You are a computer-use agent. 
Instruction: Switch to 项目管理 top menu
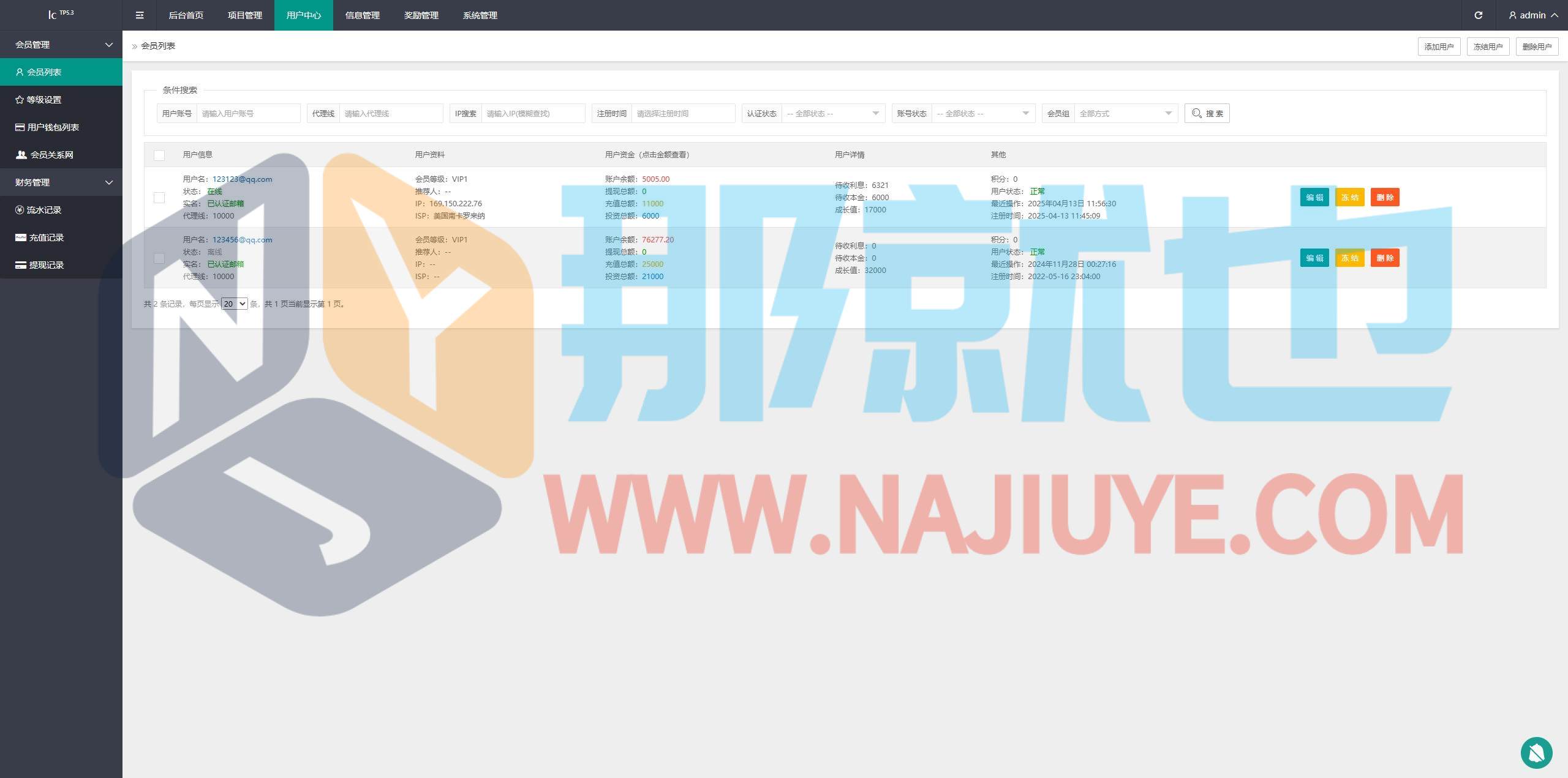coord(244,15)
